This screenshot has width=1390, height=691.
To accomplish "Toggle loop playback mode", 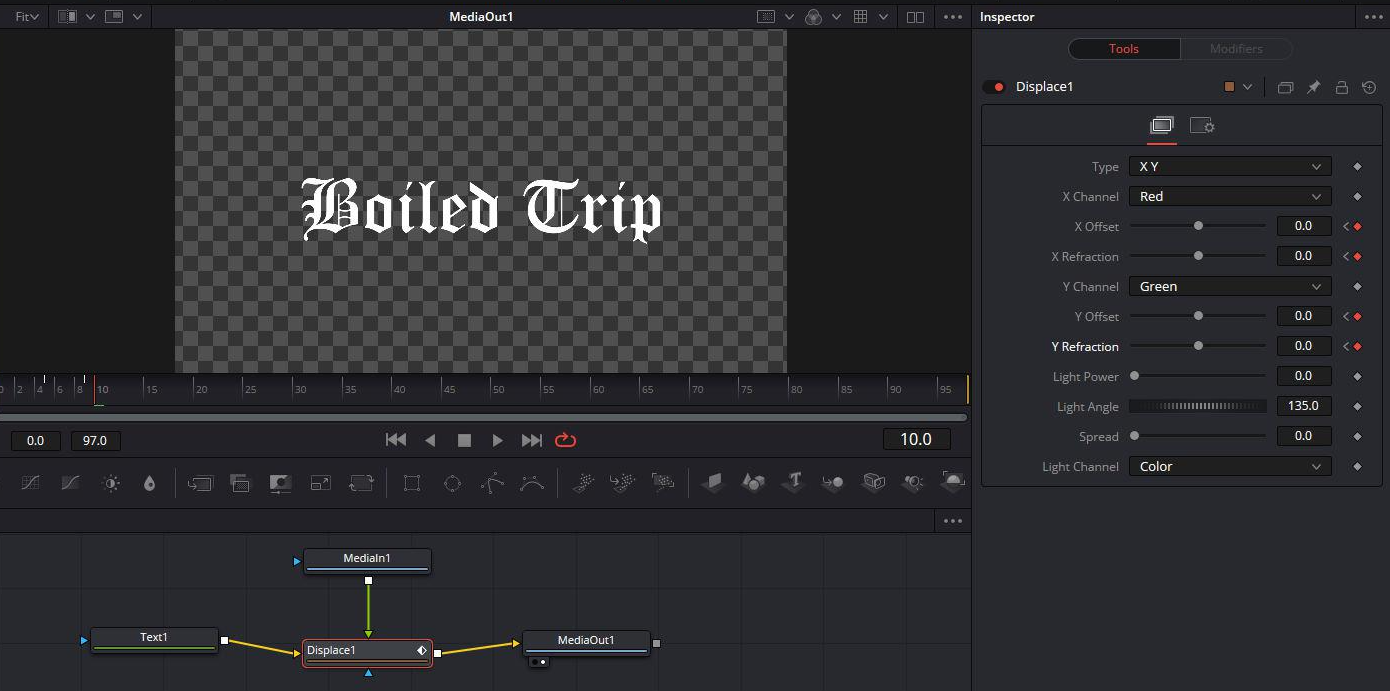I will coord(565,440).
